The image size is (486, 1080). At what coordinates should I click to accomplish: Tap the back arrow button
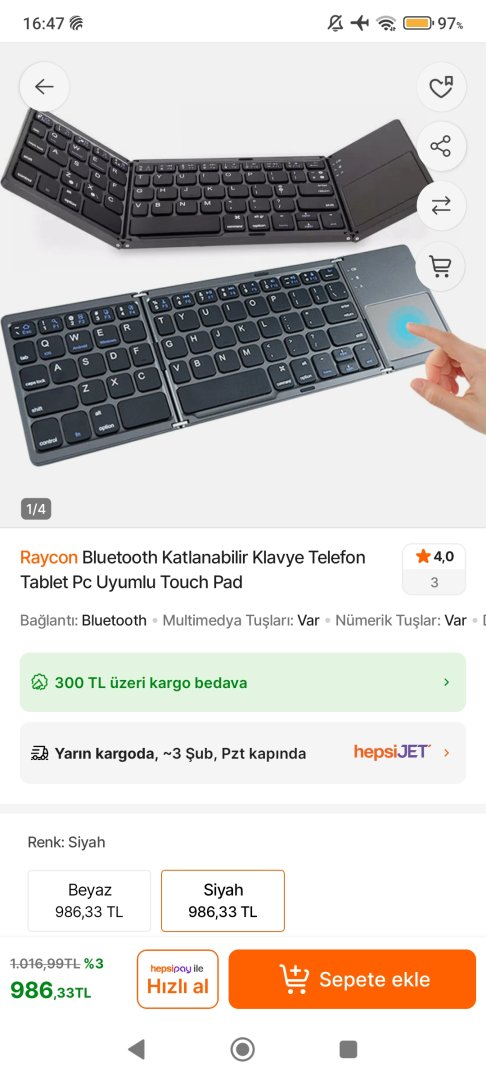click(x=44, y=87)
